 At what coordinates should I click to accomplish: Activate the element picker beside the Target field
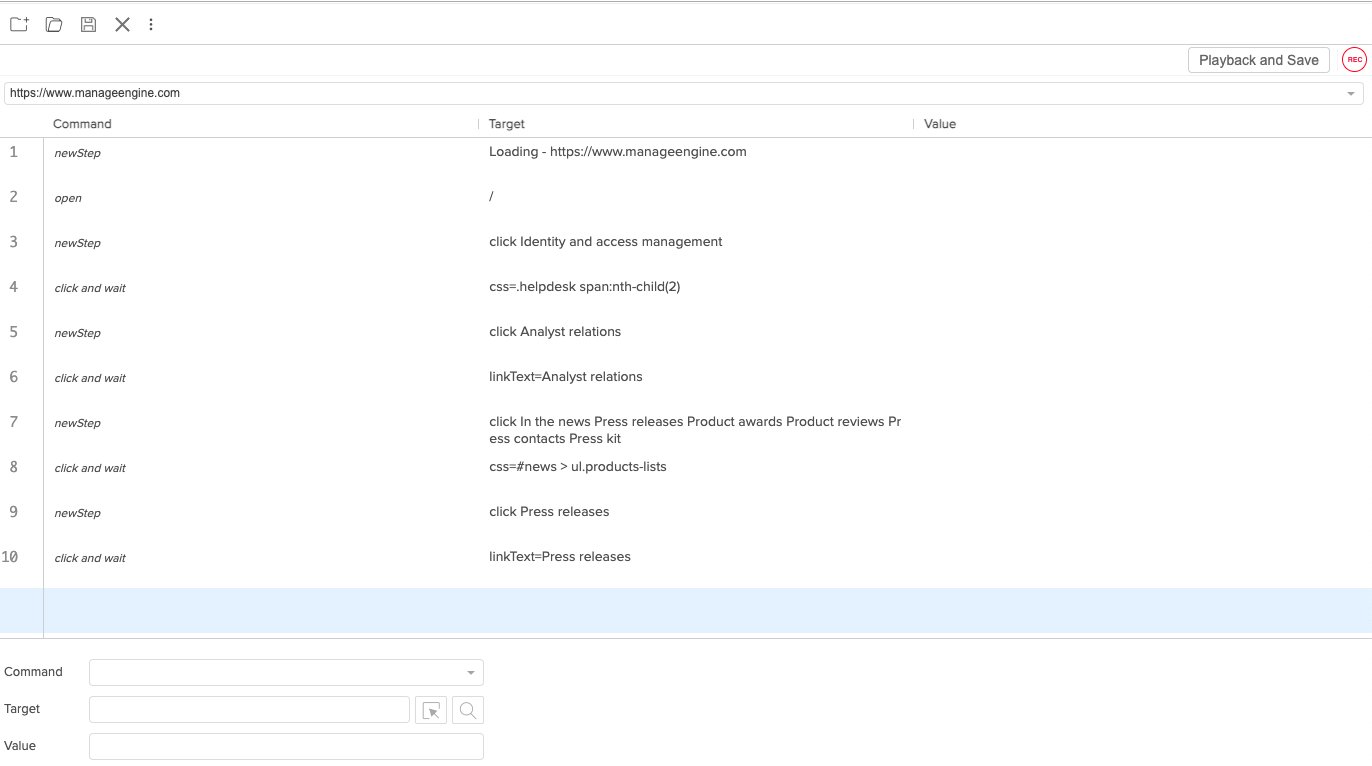tap(431, 710)
